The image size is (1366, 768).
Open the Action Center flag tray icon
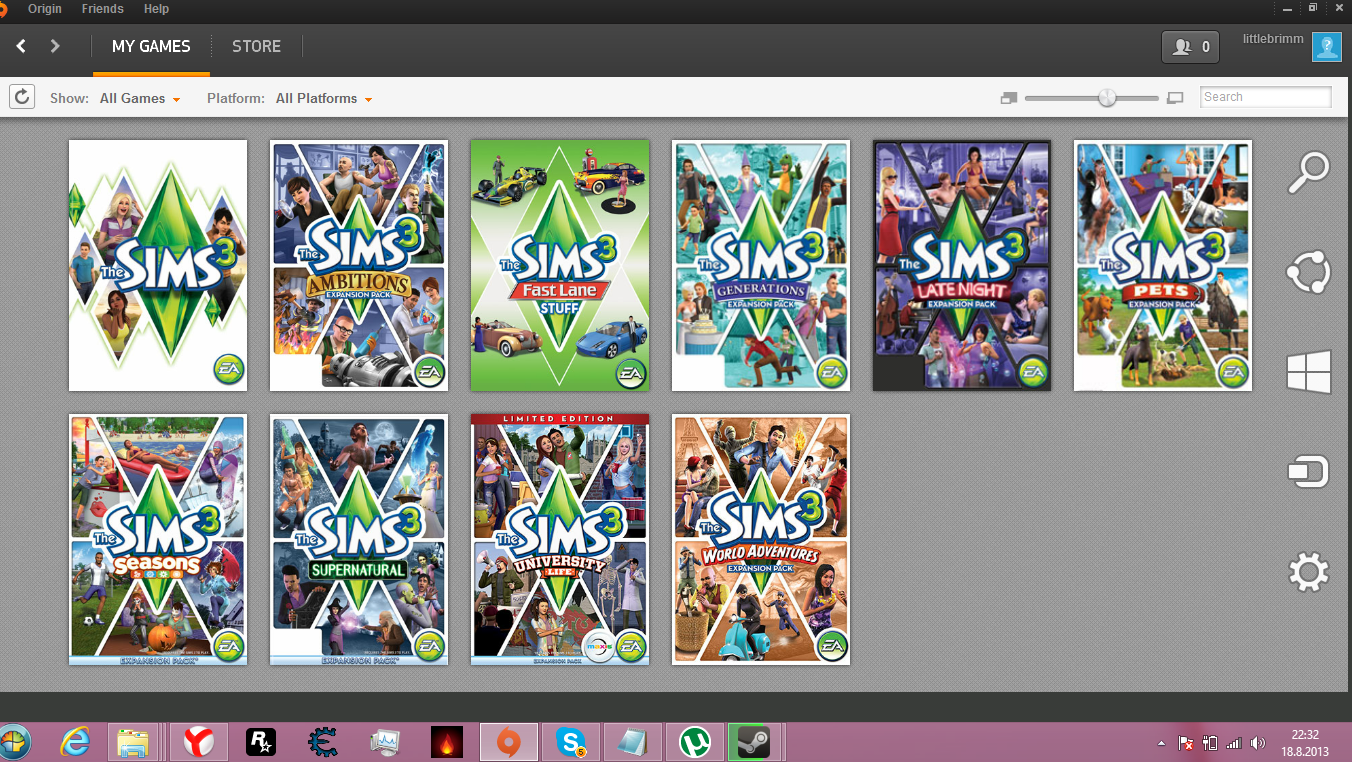pyautogui.click(x=1186, y=743)
